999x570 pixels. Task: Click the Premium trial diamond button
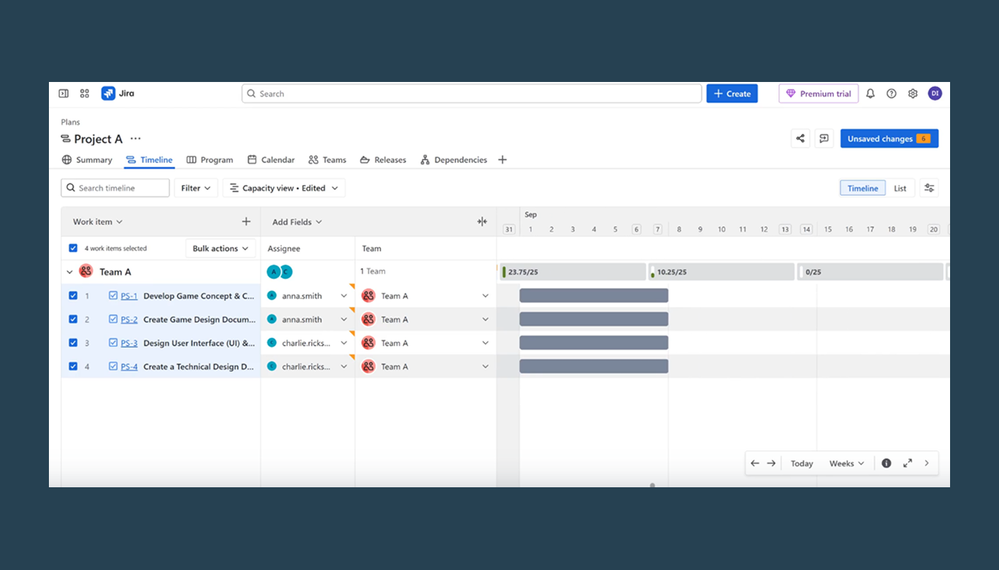pyautogui.click(x=818, y=94)
